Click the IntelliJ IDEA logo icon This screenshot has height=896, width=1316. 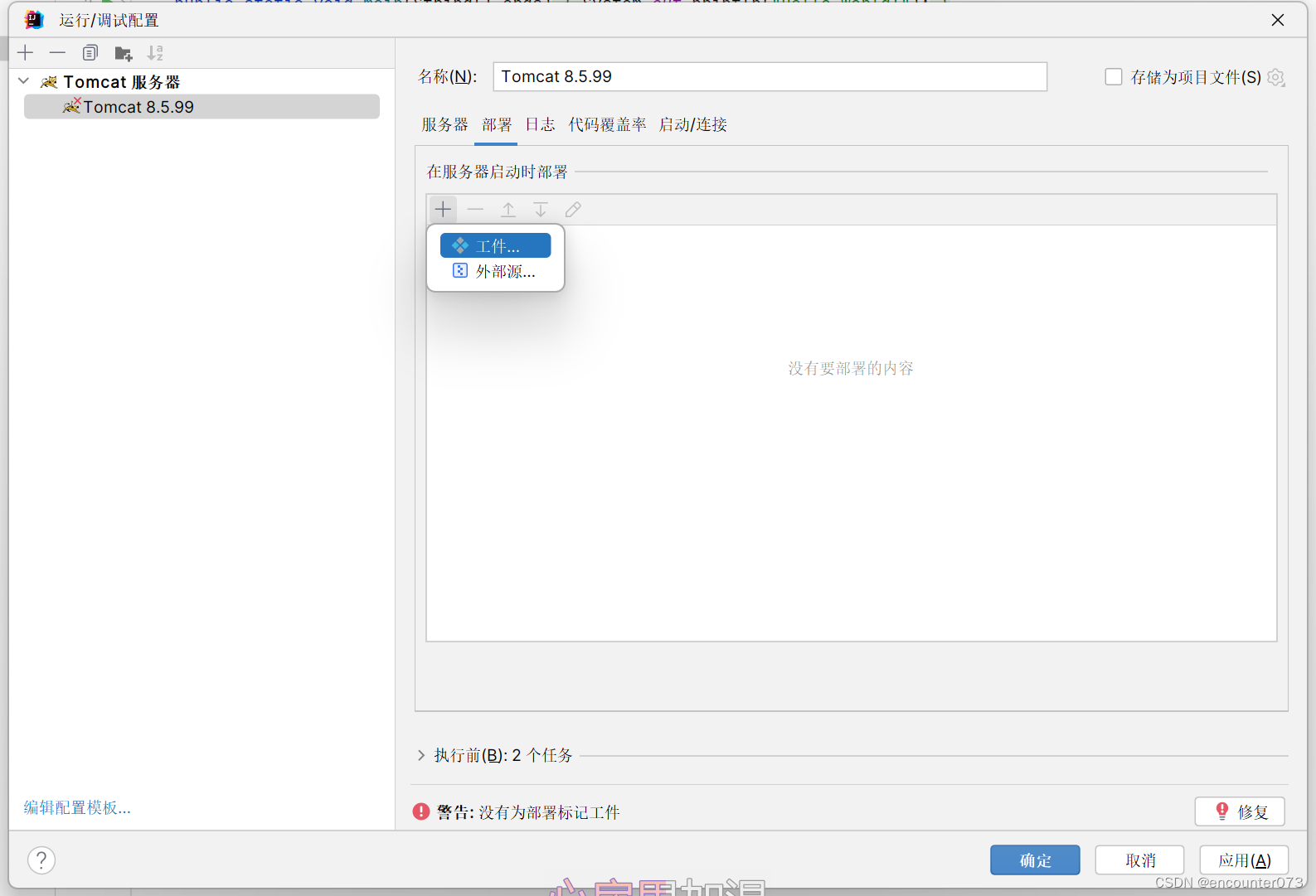click(x=33, y=19)
